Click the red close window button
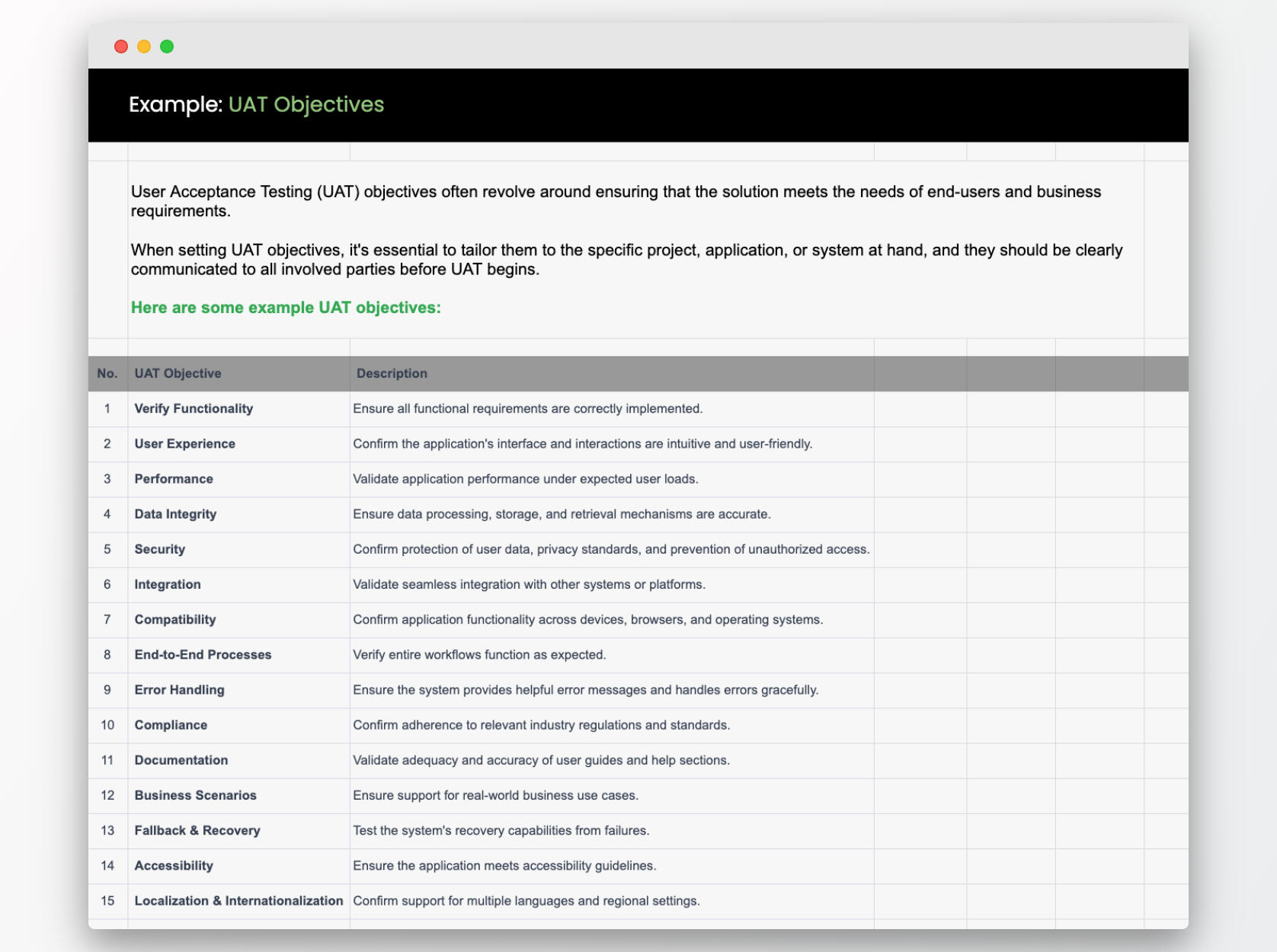The width and height of the screenshot is (1277, 952). [121, 46]
